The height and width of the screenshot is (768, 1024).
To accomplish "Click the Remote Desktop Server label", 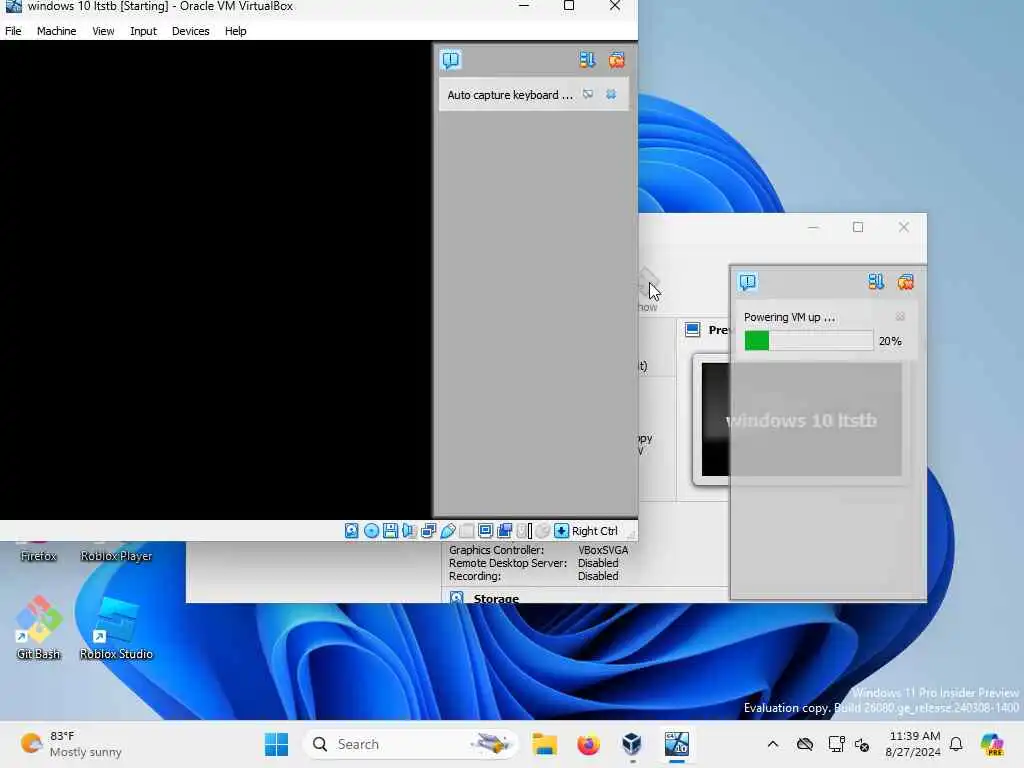I will pos(508,563).
